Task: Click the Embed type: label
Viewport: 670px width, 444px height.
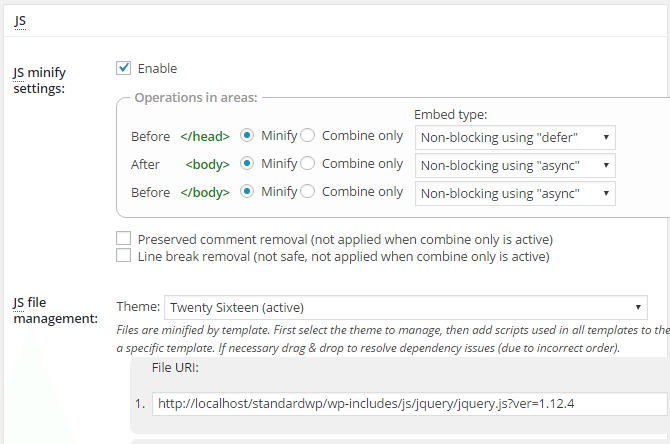Action: [x=450, y=115]
